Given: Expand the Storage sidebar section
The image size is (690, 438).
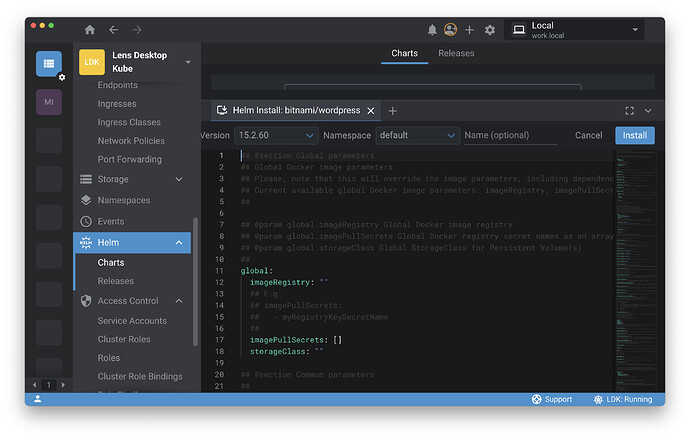Looking at the screenshot, I should coord(179,179).
